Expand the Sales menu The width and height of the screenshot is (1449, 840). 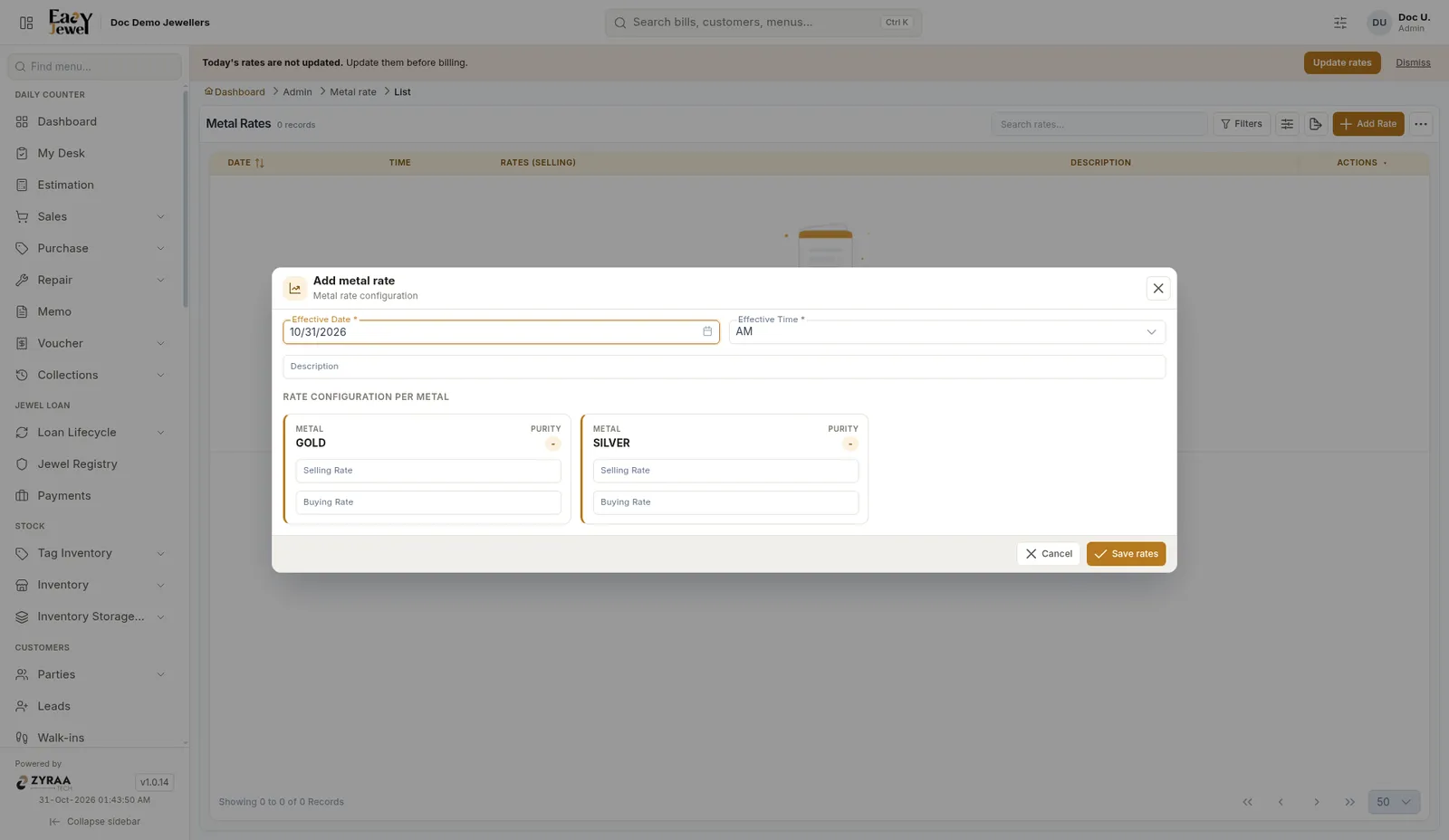coord(92,216)
